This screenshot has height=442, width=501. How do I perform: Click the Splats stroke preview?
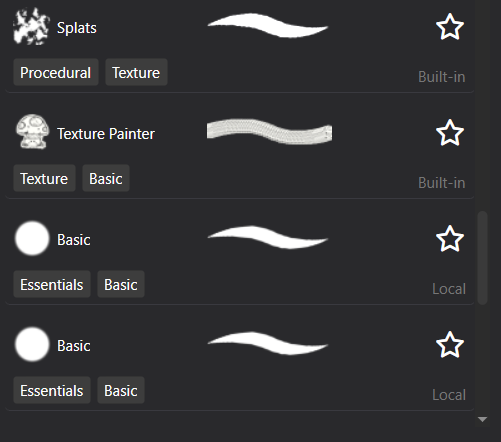pos(268,25)
